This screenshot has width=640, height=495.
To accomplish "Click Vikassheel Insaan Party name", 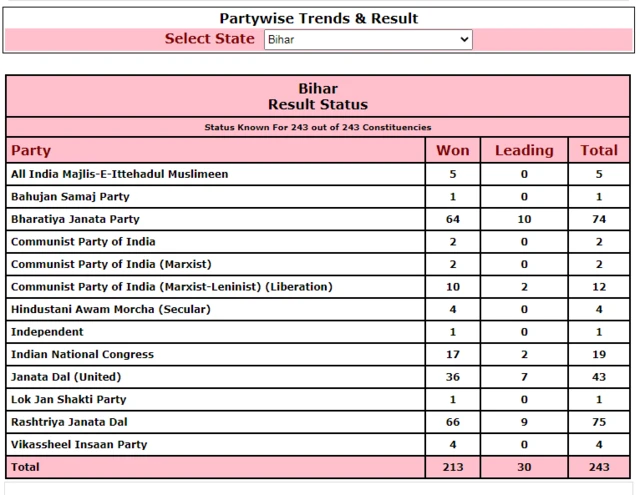I will [78, 444].
